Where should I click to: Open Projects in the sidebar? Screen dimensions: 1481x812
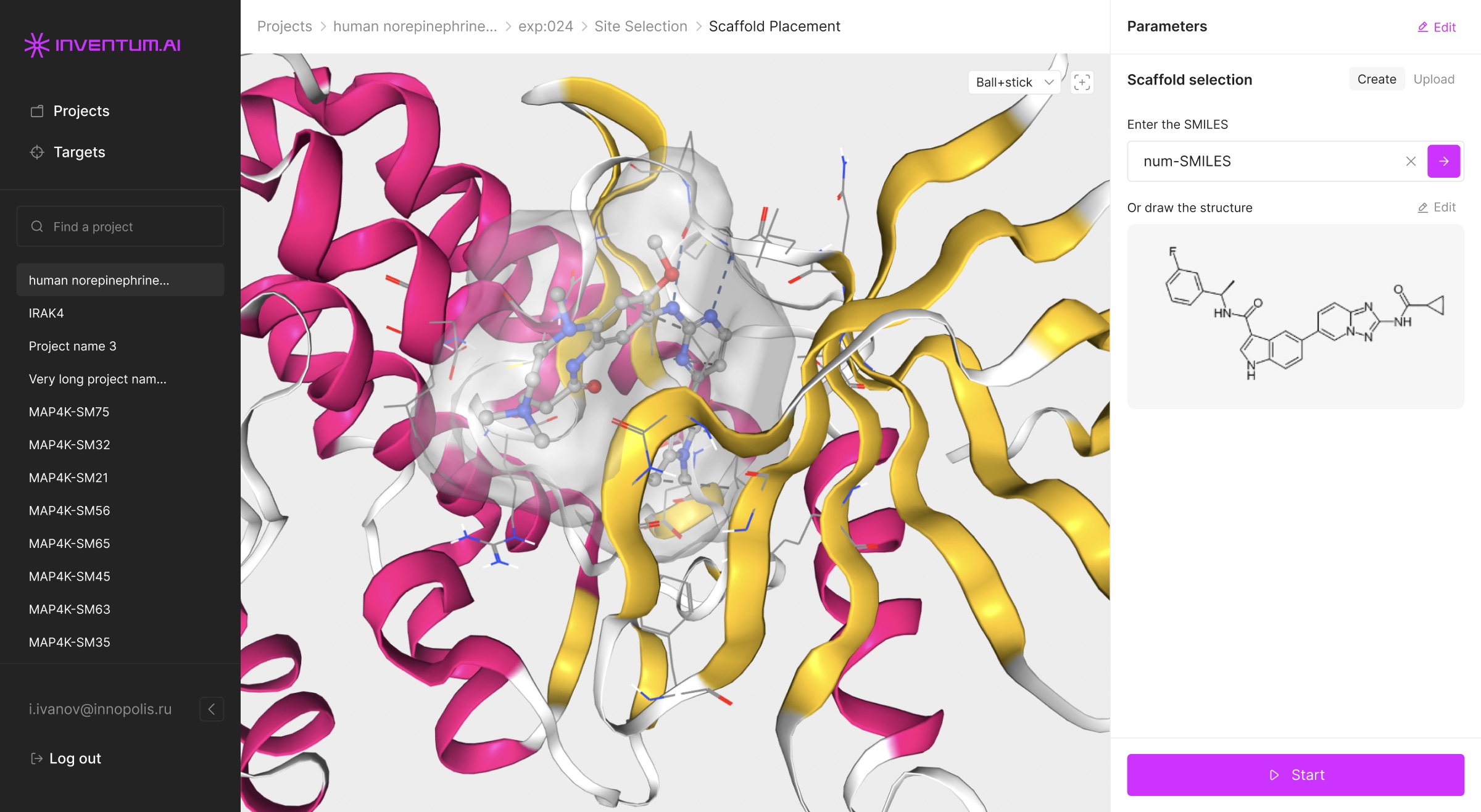coord(70,111)
